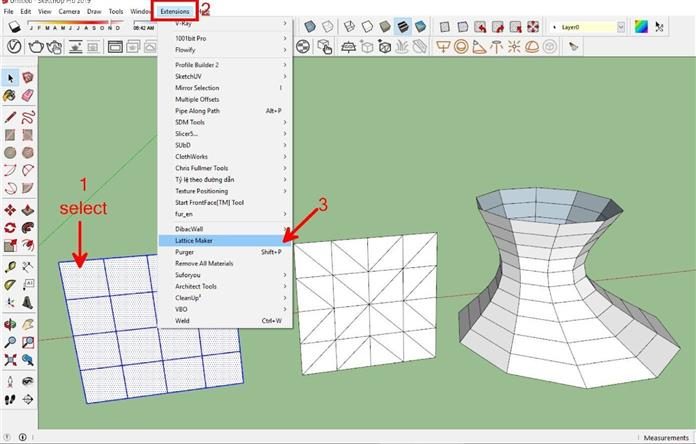
Task: Choose Remove All Materials entry
Action: pyautogui.click(x=225, y=263)
